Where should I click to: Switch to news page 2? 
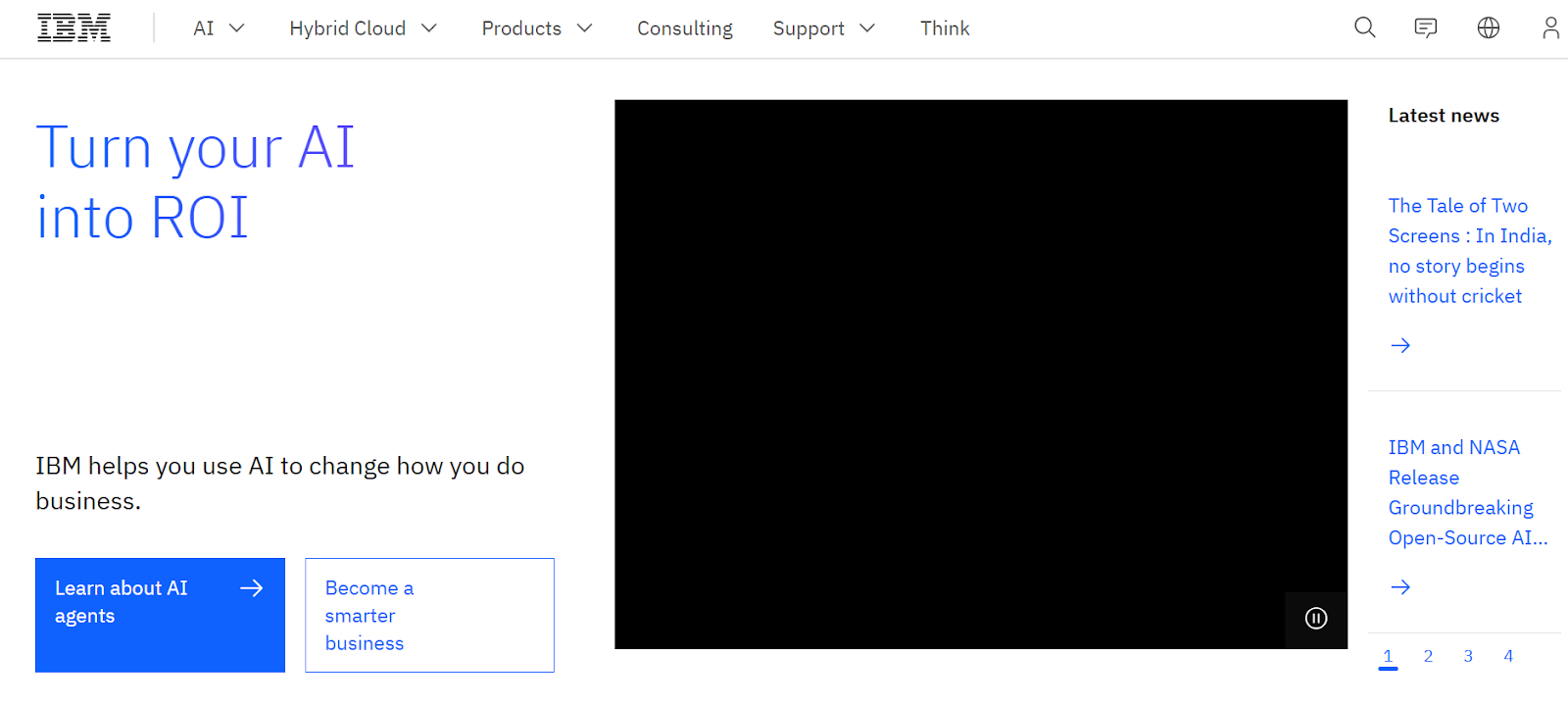1428,656
